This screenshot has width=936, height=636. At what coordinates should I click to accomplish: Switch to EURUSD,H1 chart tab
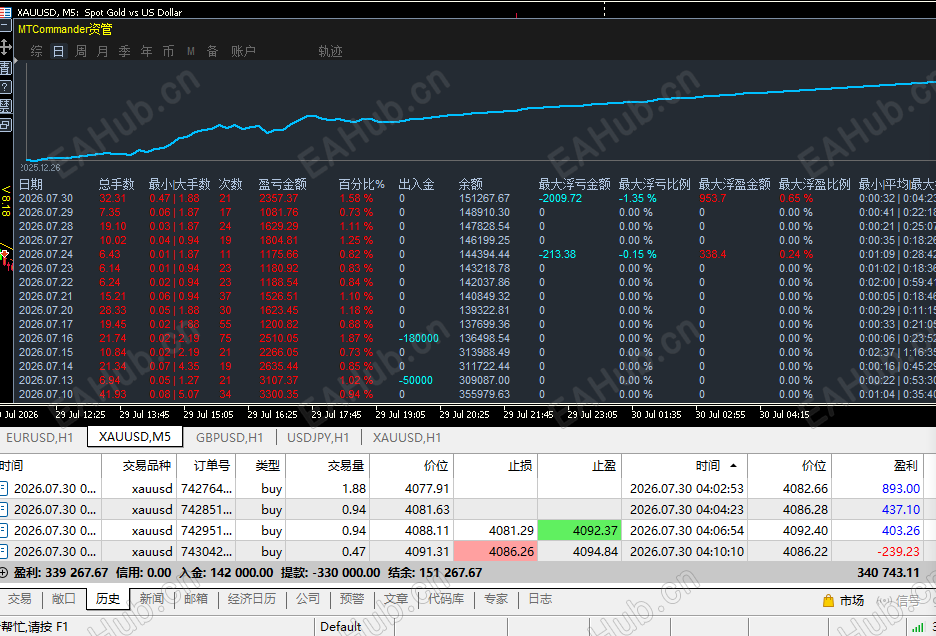[40, 438]
